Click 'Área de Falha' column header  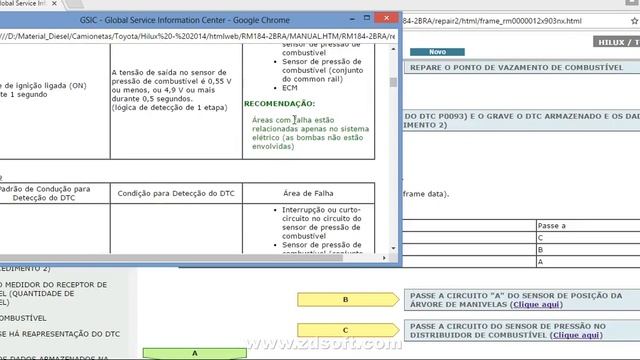pyautogui.click(x=308, y=193)
